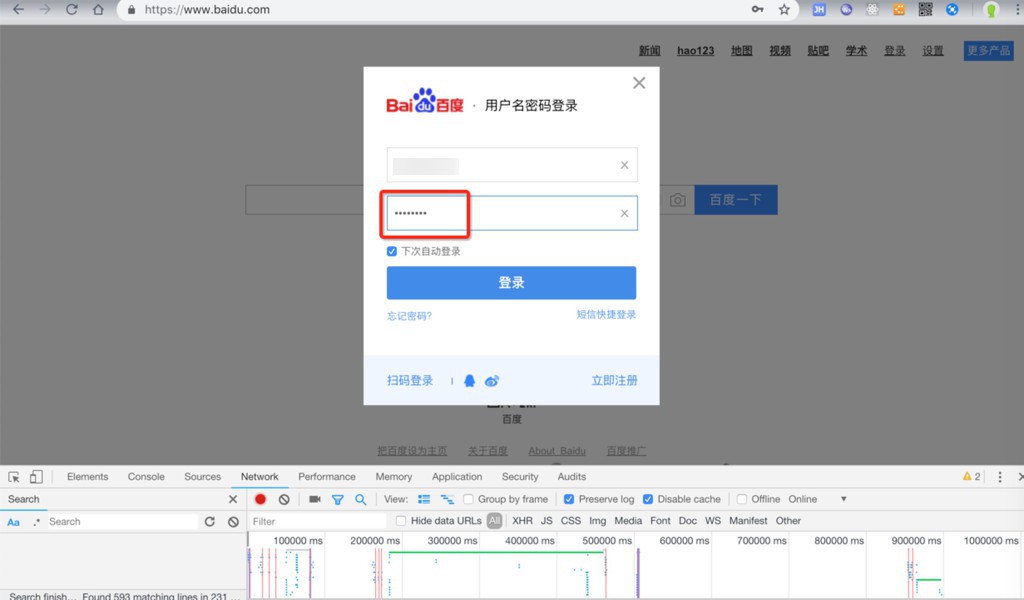Screen dimensions: 1024x600
Task: Open the 短信快捷登录 link
Action: (x=606, y=315)
